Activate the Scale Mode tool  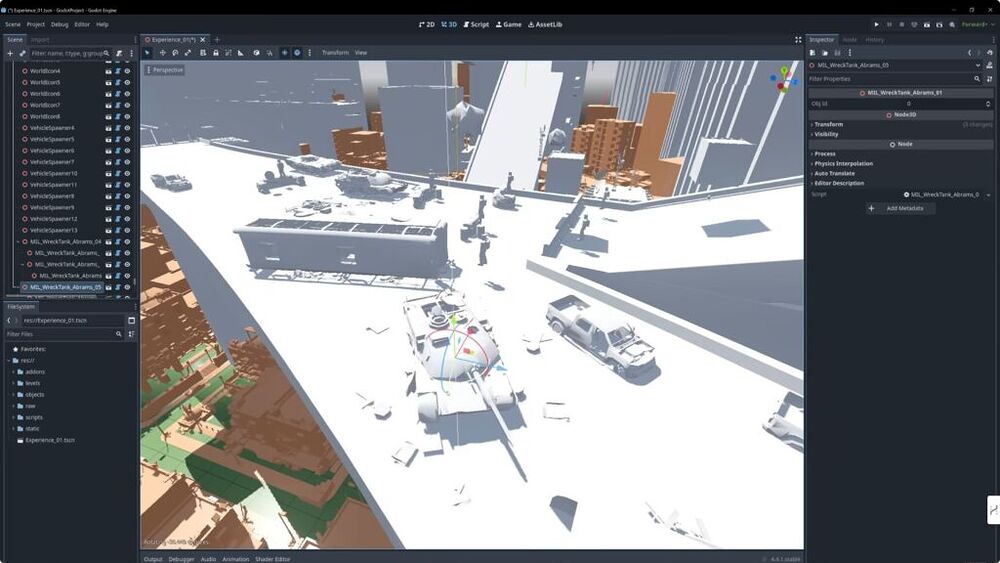point(188,53)
